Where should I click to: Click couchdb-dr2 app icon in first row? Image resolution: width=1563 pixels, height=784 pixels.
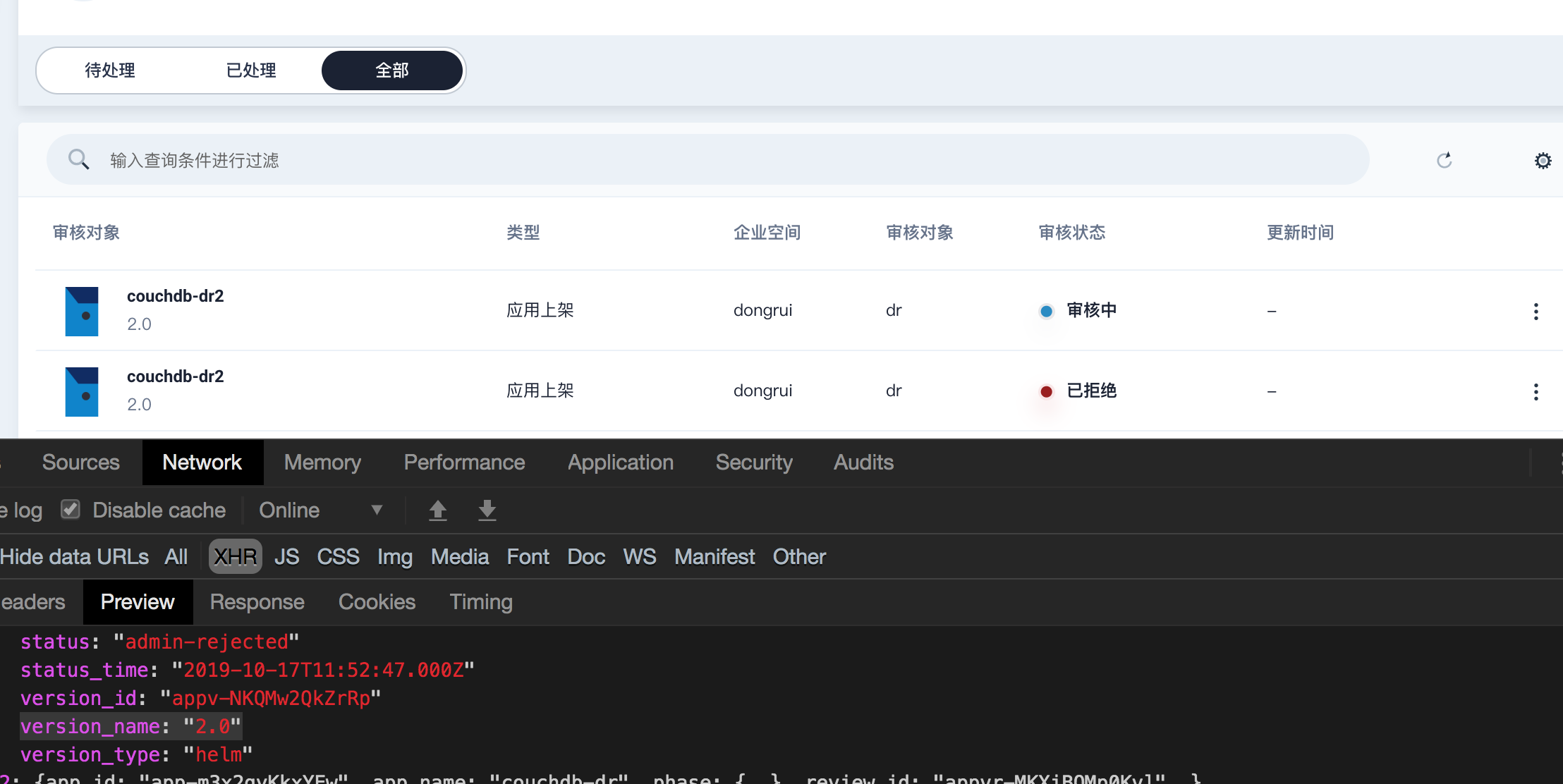pos(82,311)
